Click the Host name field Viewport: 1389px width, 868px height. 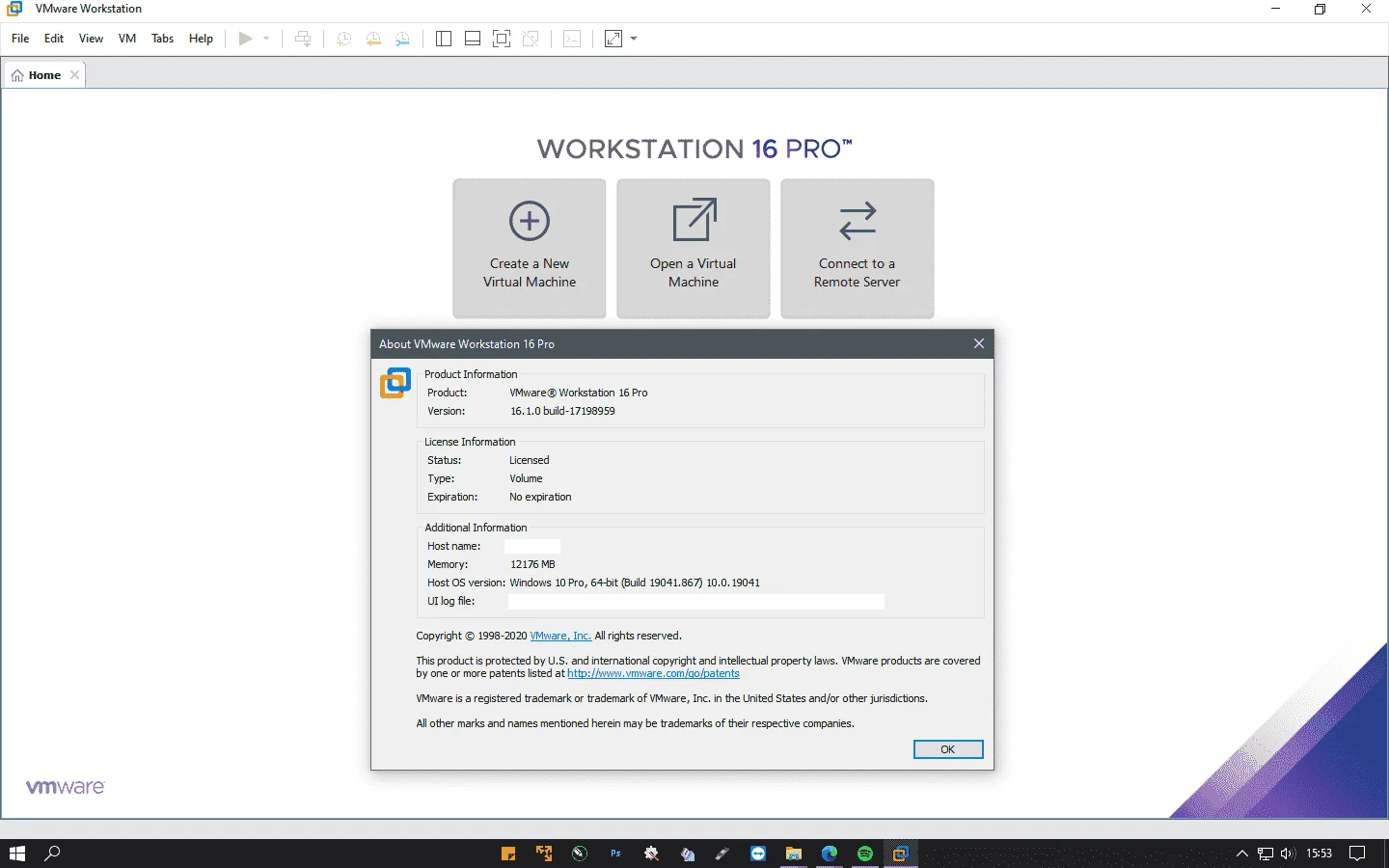click(532, 546)
